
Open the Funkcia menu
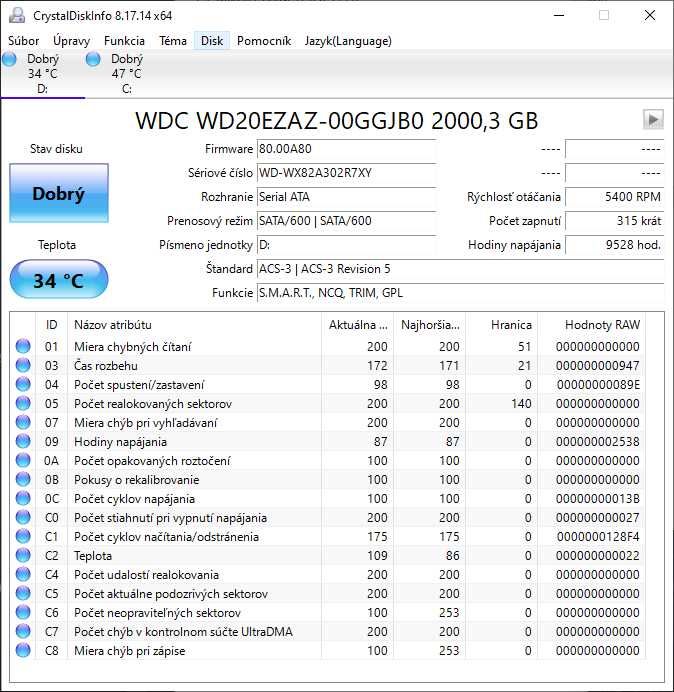click(x=124, y=41)
